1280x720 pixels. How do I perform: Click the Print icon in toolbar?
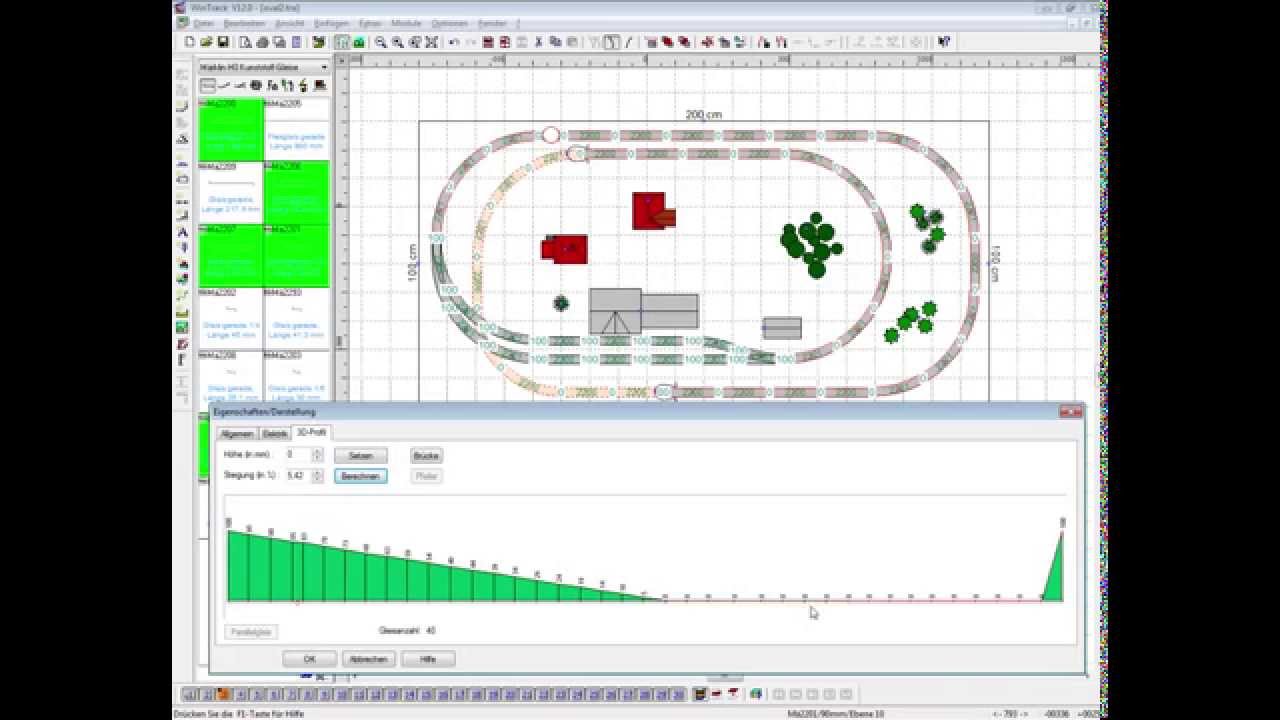pos(262,42)
